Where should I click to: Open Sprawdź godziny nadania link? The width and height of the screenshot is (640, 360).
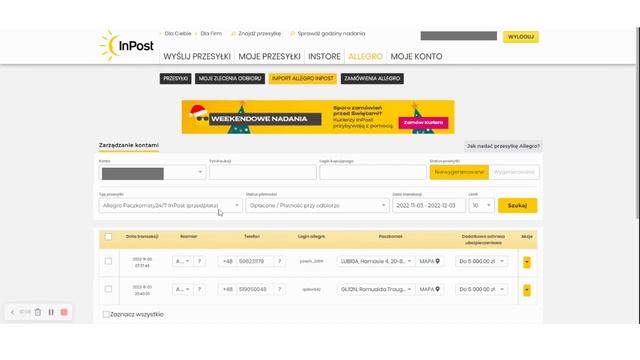pos(331,34)
